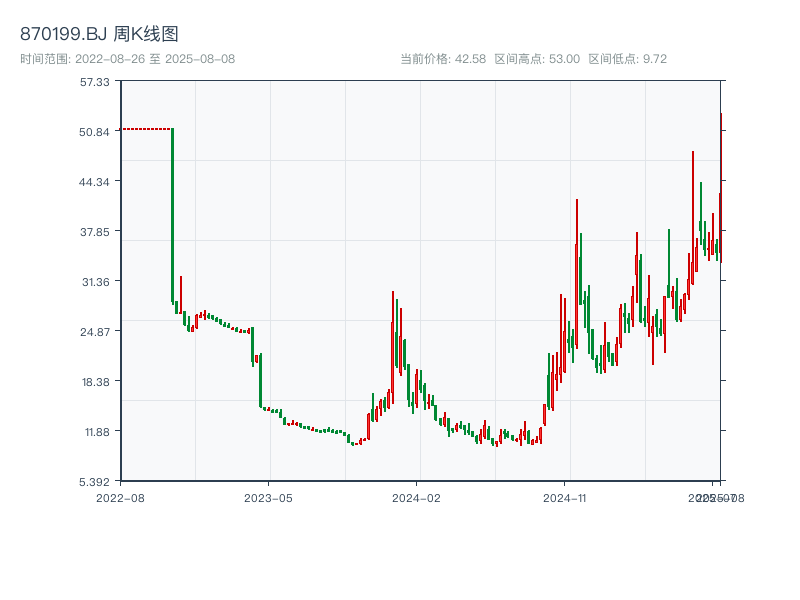Image resolution: width=800 pixels, height=600 pixels.
Task: Click the chart title 870199.BJ 周K线图
Action: point(99,34)
